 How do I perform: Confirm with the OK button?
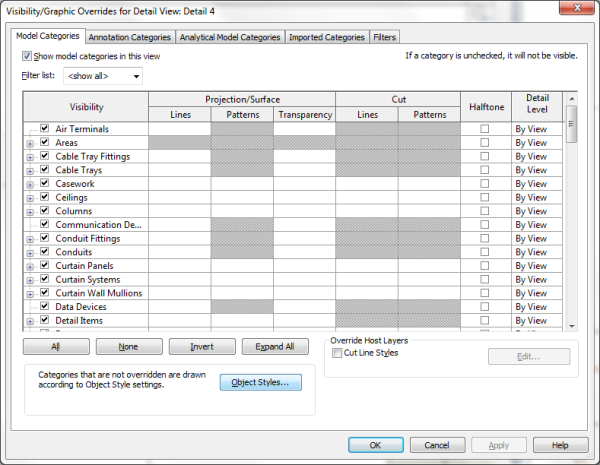coord(376,445)
